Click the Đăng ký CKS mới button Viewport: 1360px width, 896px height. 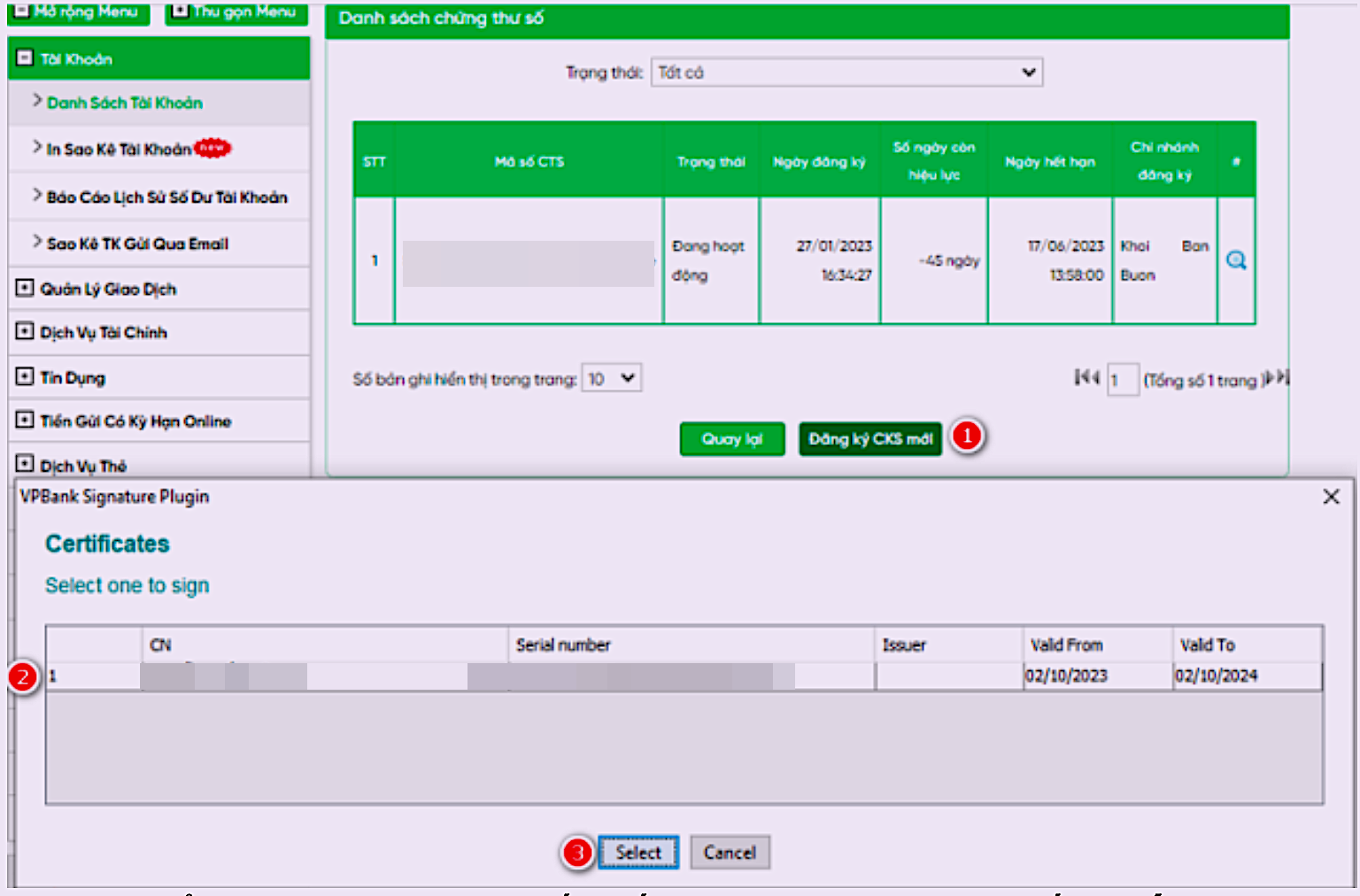coord(869,439)
